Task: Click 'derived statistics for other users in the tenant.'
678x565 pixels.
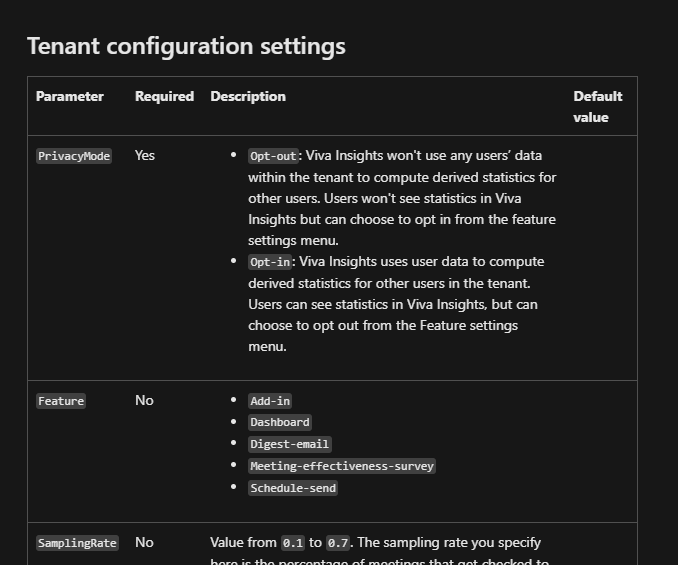Action: [x=389, y=284]
